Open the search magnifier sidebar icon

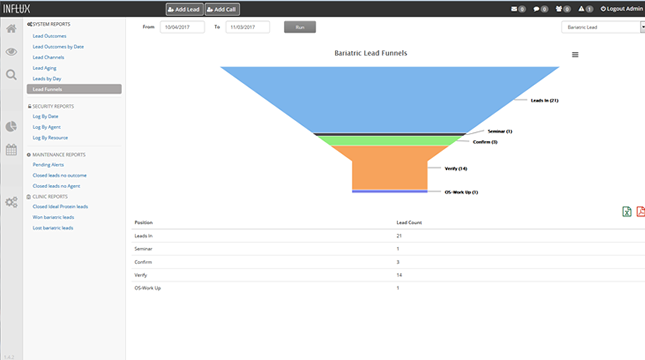pos(12,75)
